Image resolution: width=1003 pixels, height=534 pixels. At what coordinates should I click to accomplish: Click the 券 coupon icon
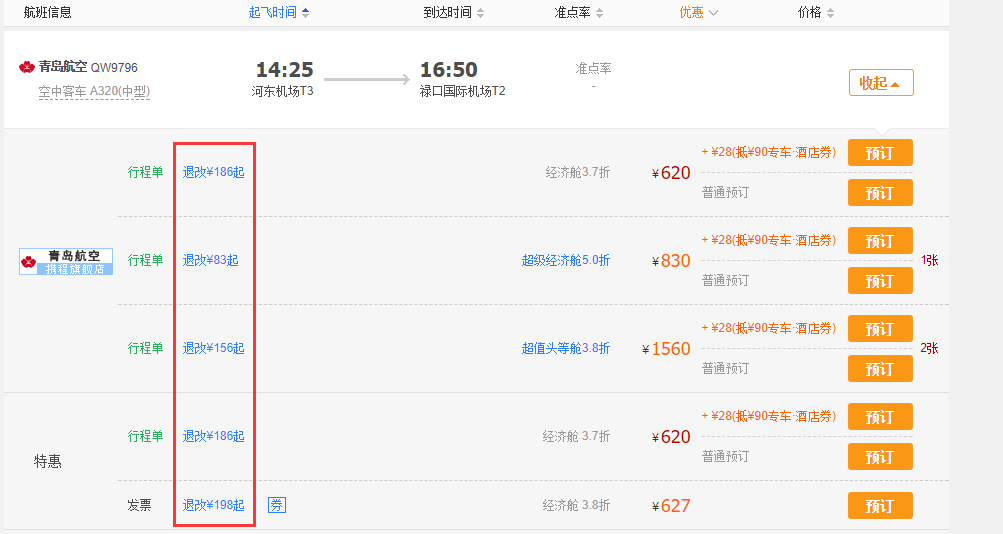point(276,505)
